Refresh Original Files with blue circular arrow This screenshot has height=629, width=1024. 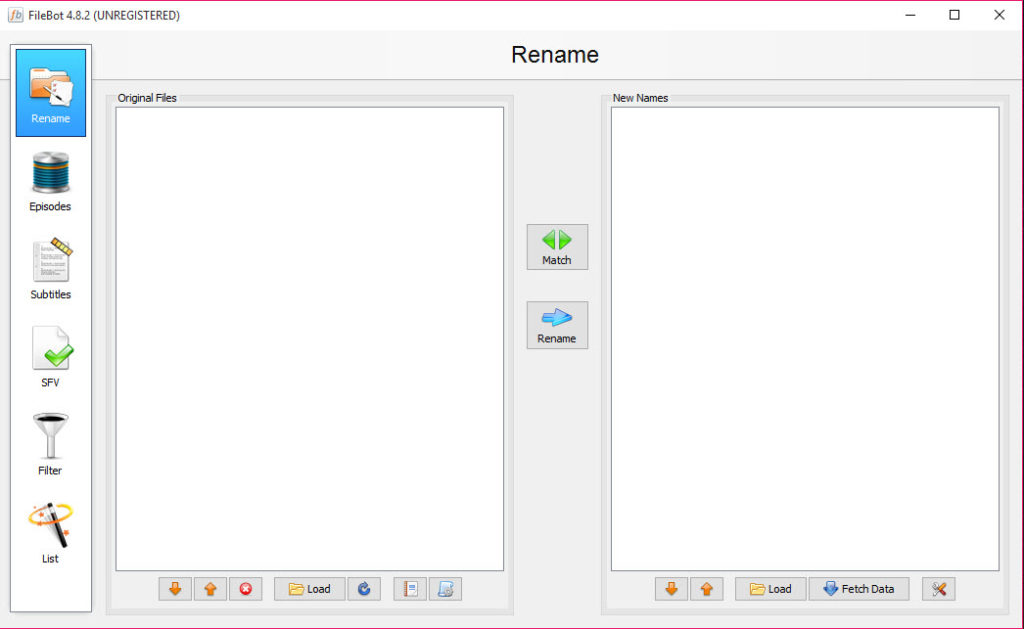[364, 589]
